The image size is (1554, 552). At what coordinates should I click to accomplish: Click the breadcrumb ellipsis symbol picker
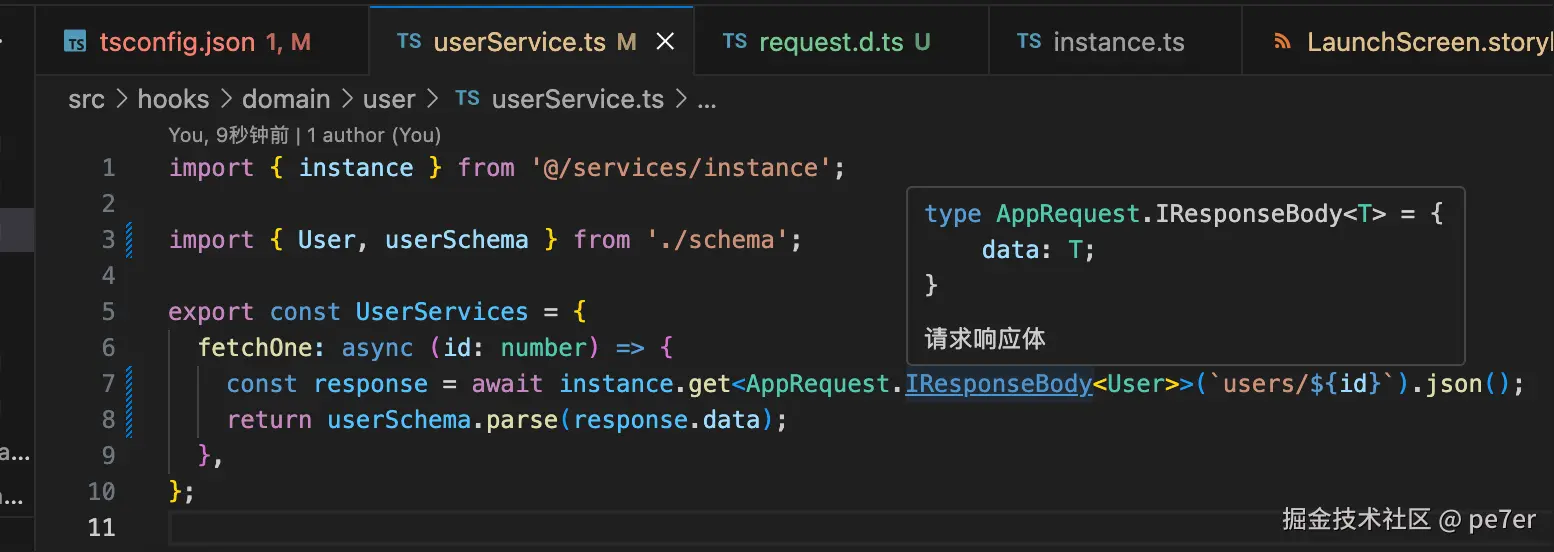click(706, 99)
